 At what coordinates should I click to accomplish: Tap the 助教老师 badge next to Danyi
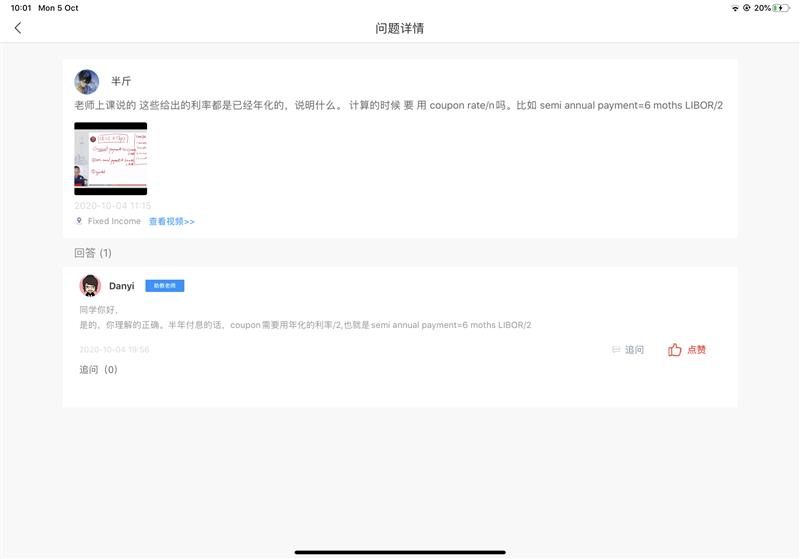[164, 286]
